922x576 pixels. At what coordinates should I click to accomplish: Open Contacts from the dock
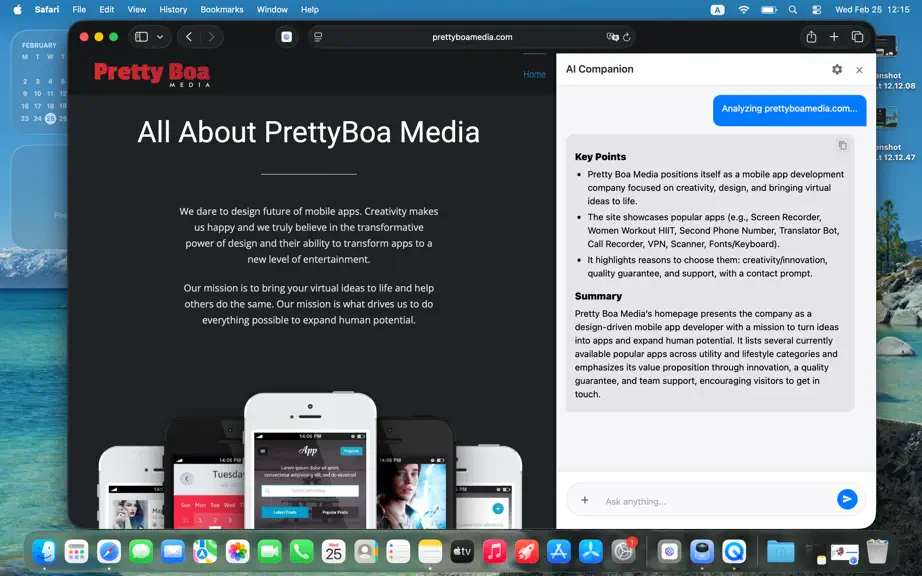(366, 551)
